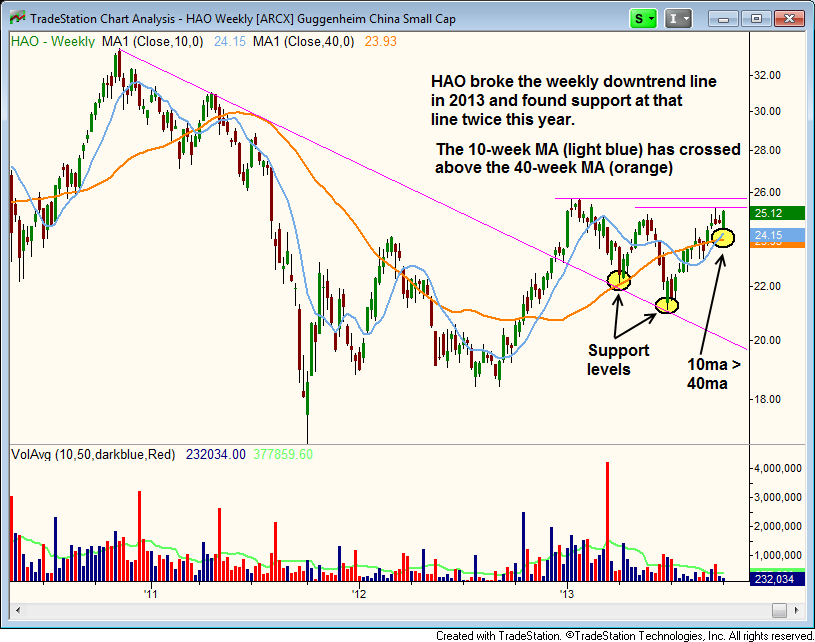815x642 pixels.
Task: Click the 4,000,000 volume axis label
Action: pos(778,468)
